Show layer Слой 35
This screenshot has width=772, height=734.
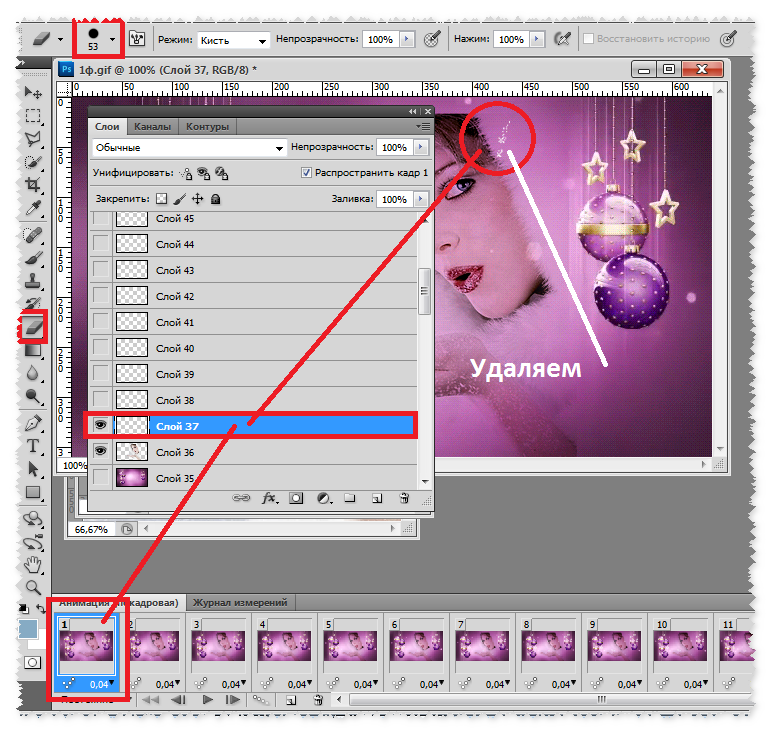(100, 477)
